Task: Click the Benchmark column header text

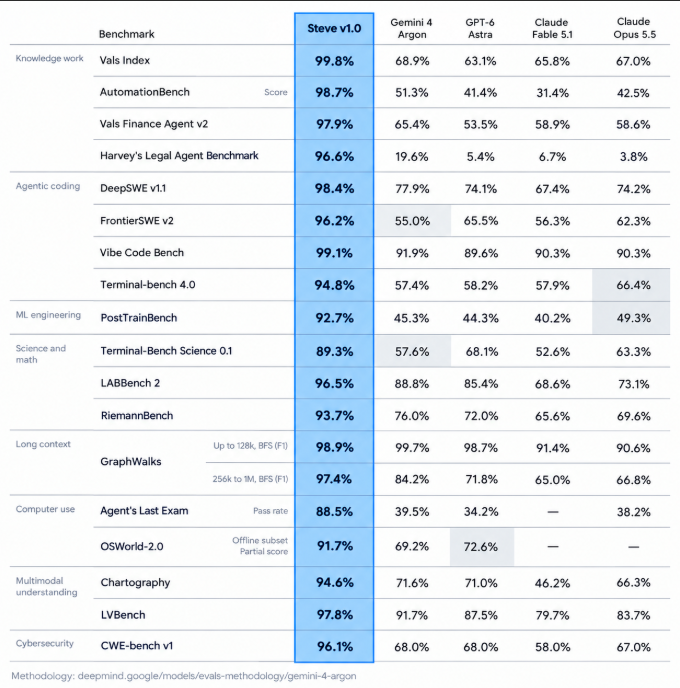Action: [x=126, y=34]
